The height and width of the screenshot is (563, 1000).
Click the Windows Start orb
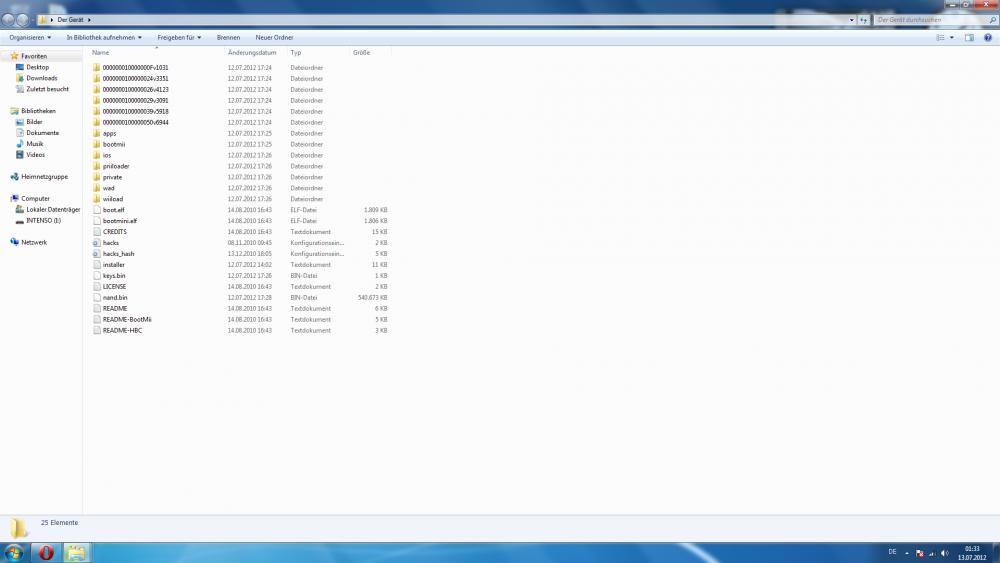coord(14,552)
